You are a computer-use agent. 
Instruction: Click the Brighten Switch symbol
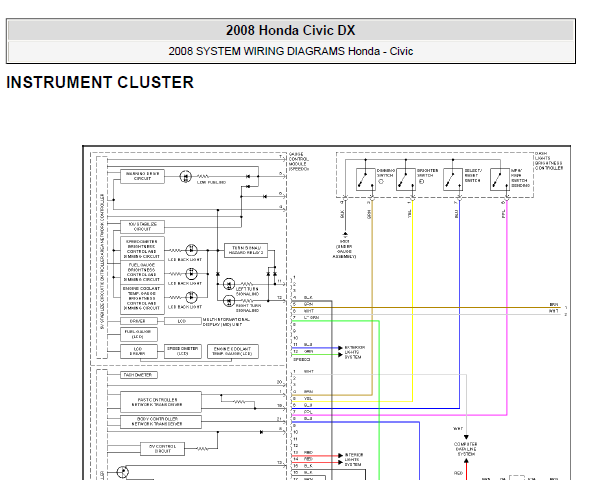point(406,179)
